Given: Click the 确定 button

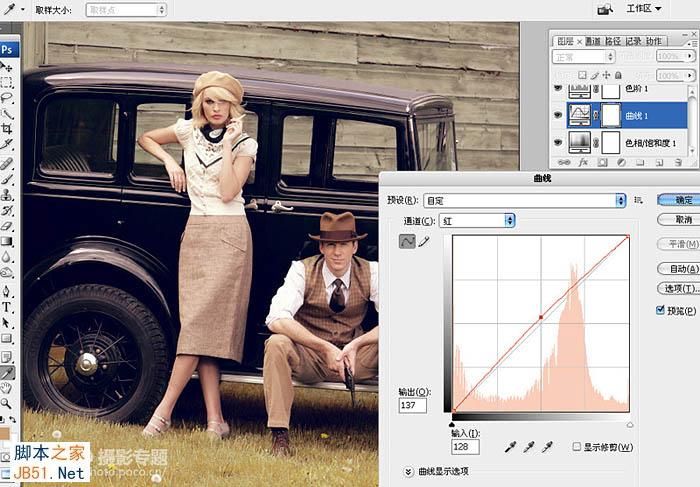Looking at the screenshot, I should coord(679,200).
